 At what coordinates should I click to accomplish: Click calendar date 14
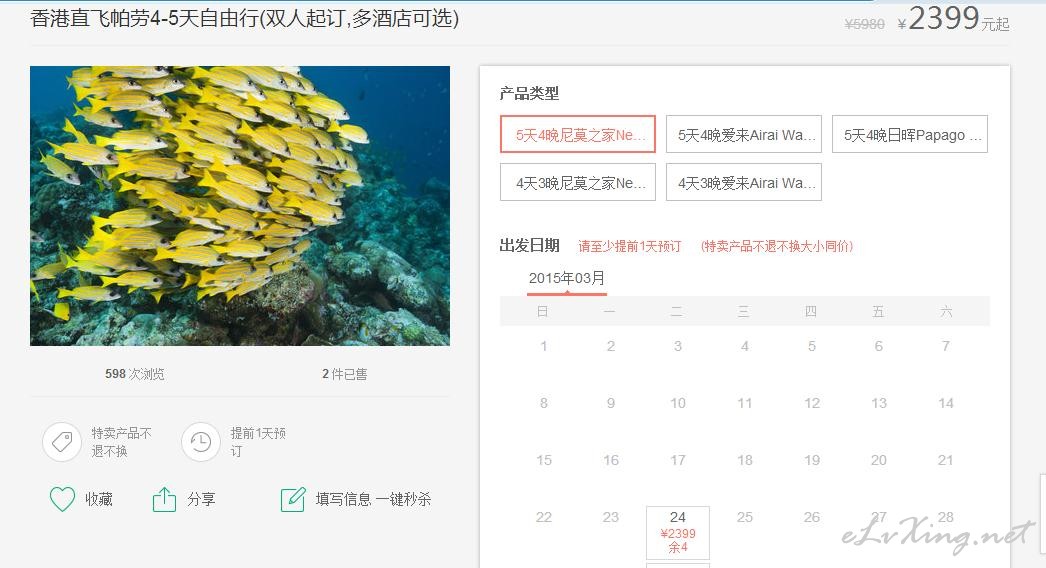[945, 403]
